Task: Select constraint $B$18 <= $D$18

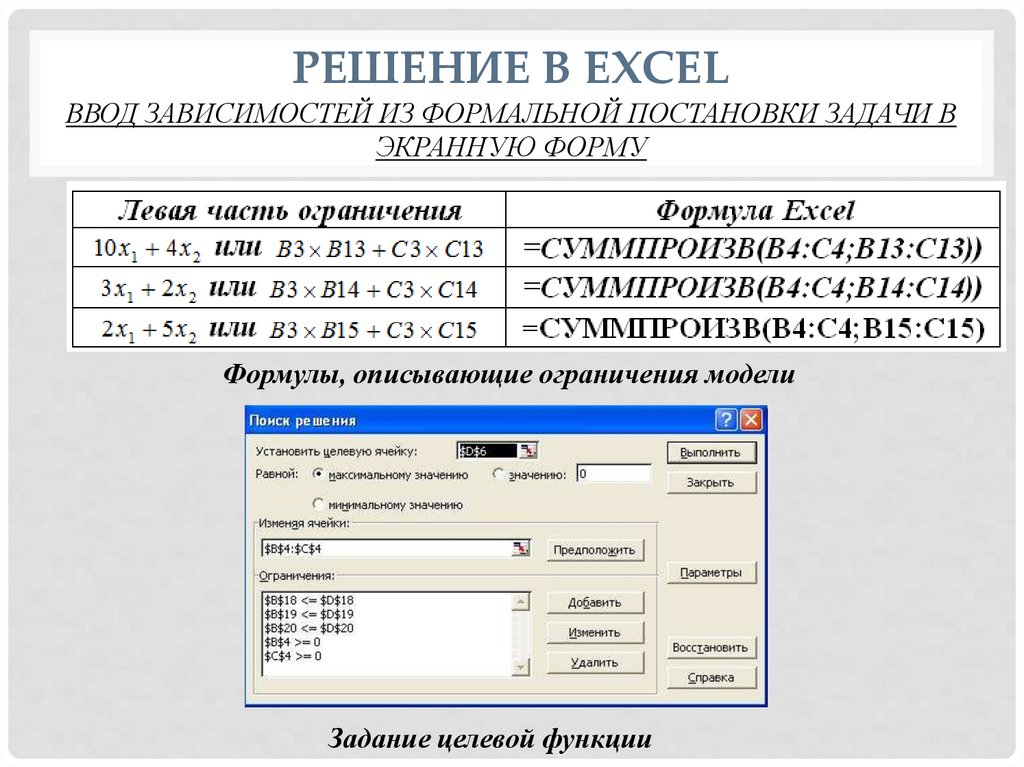Action: tap(309, 600)
